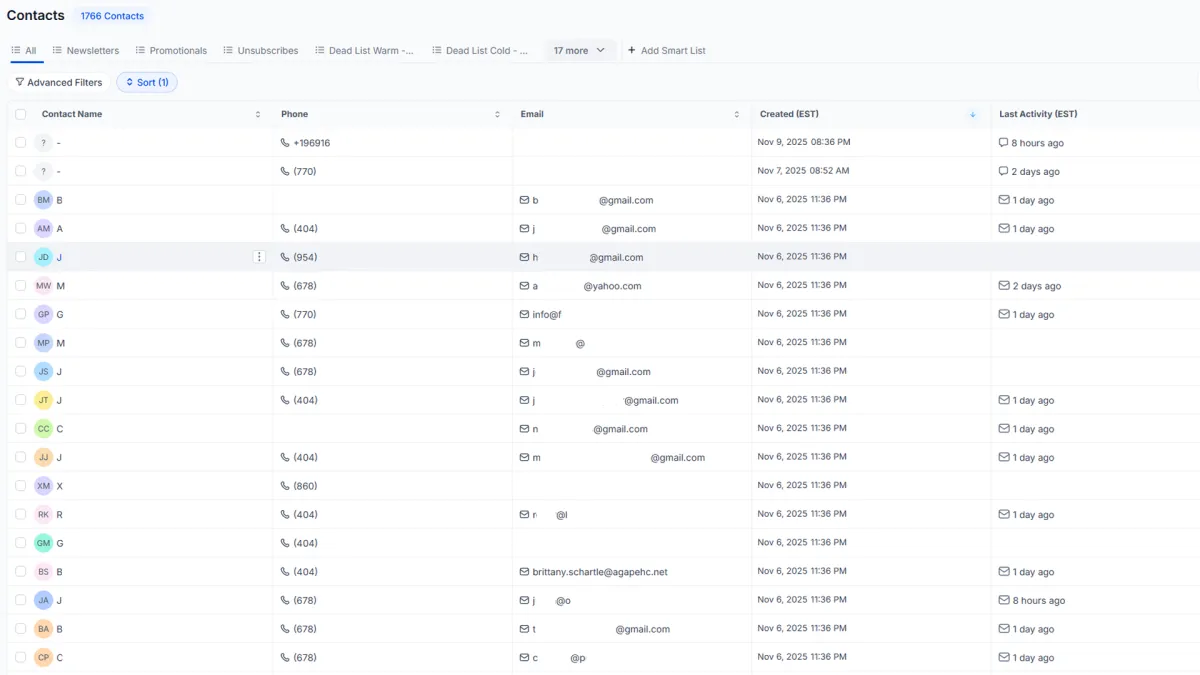
Task: Click email brittany.schartle@agapehc.net
Action: tap(600, 572)
